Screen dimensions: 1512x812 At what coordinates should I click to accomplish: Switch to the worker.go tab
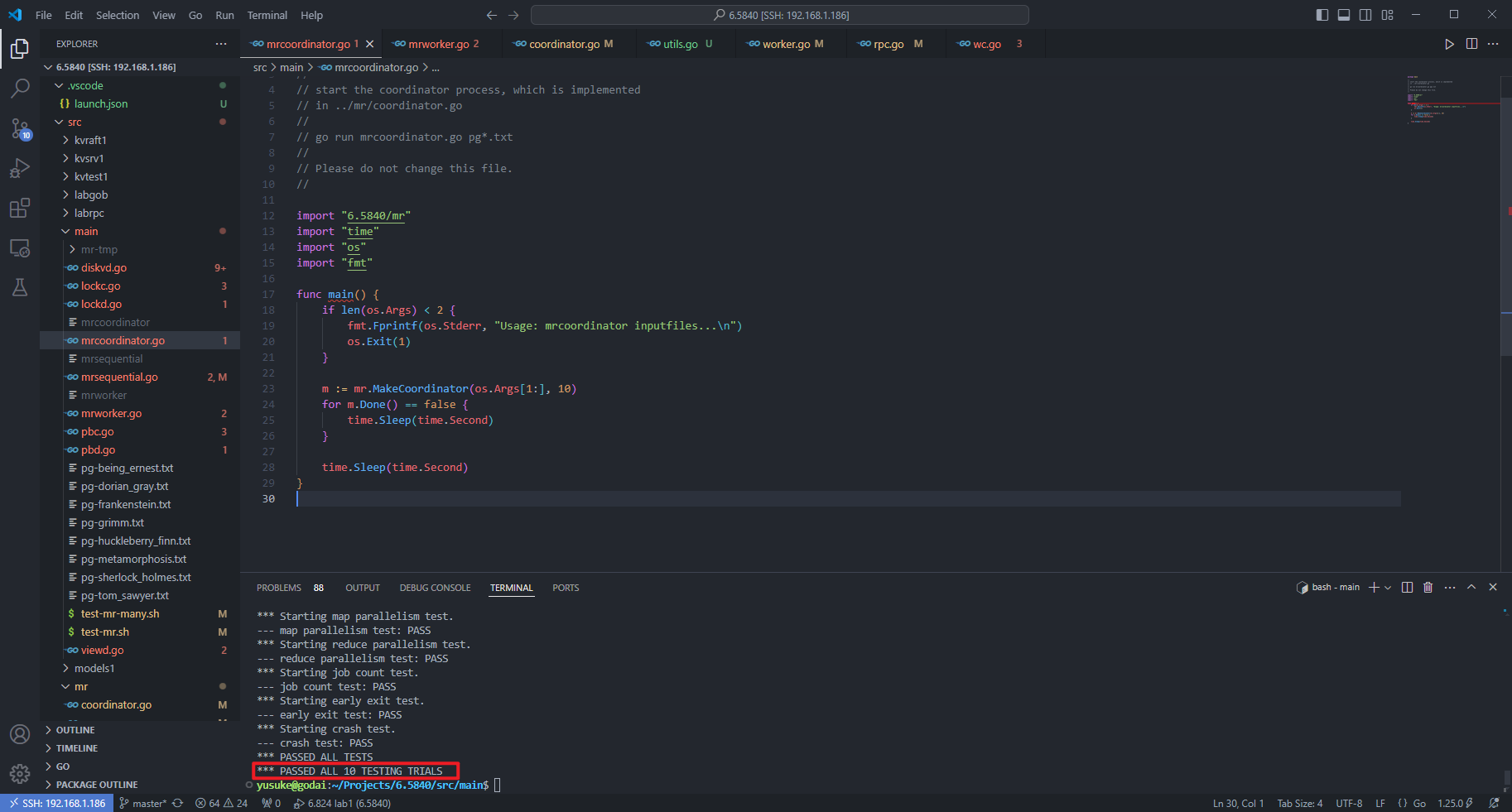point(785,44)
